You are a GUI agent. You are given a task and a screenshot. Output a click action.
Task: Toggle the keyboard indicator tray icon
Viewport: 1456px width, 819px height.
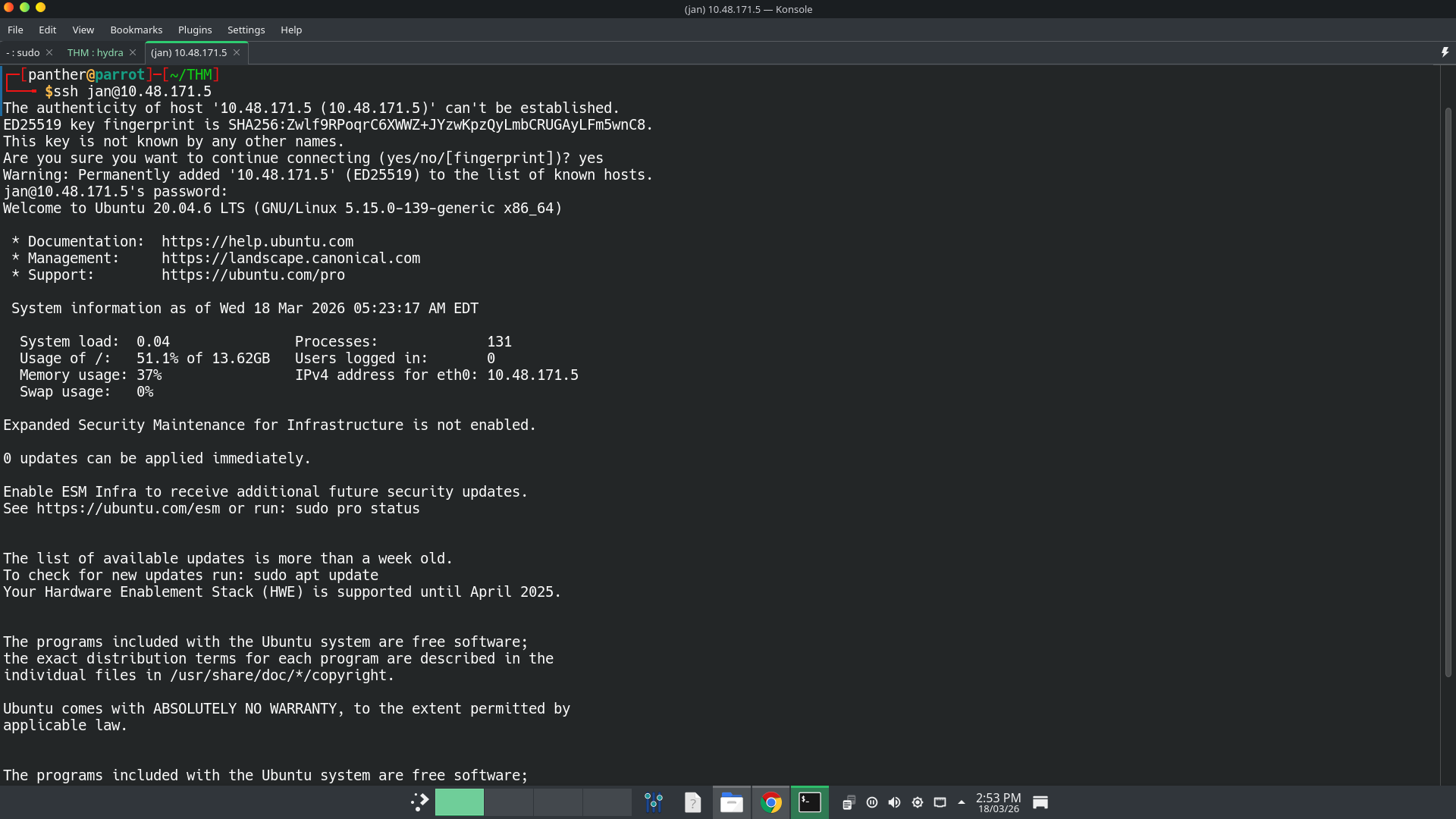[941, 802]
